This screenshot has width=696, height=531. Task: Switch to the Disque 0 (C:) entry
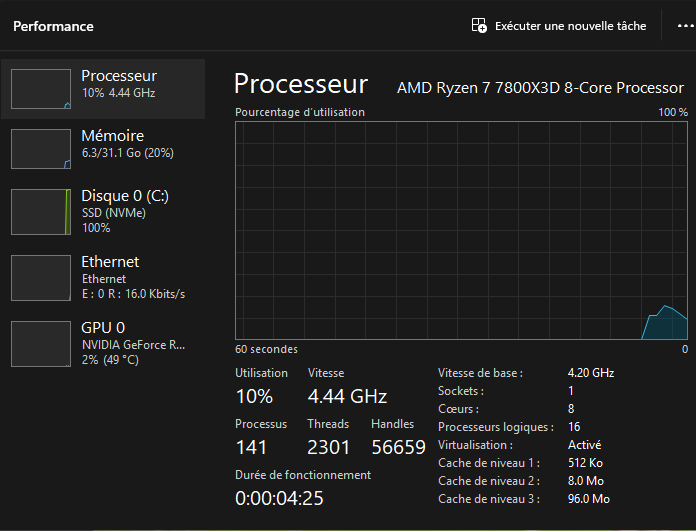[x=103, y=212]
